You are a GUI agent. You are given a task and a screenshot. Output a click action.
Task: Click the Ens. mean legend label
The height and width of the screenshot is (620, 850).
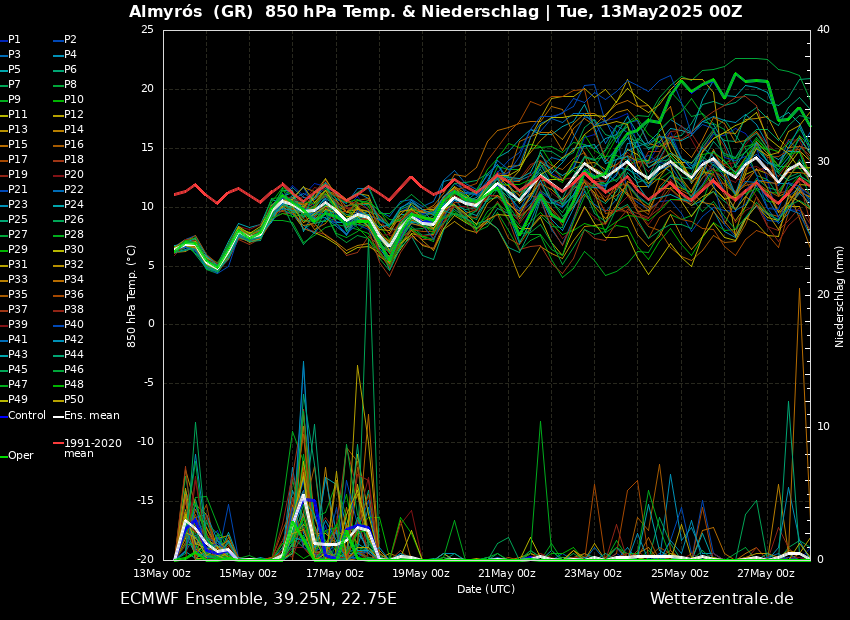pyautogui.click(x=91, y=415)
